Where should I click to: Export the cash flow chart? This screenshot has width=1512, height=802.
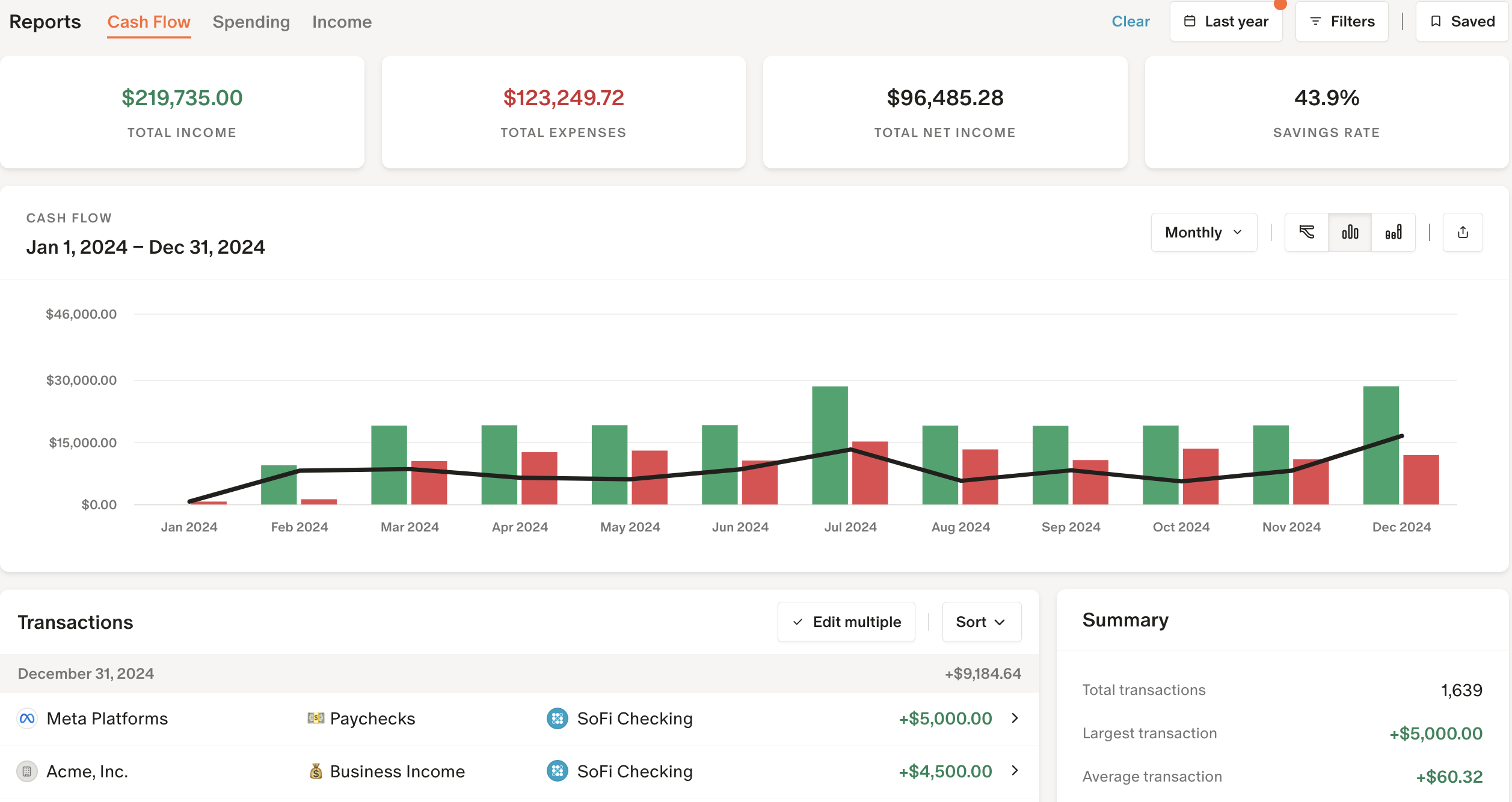(x=1463, y=232)
